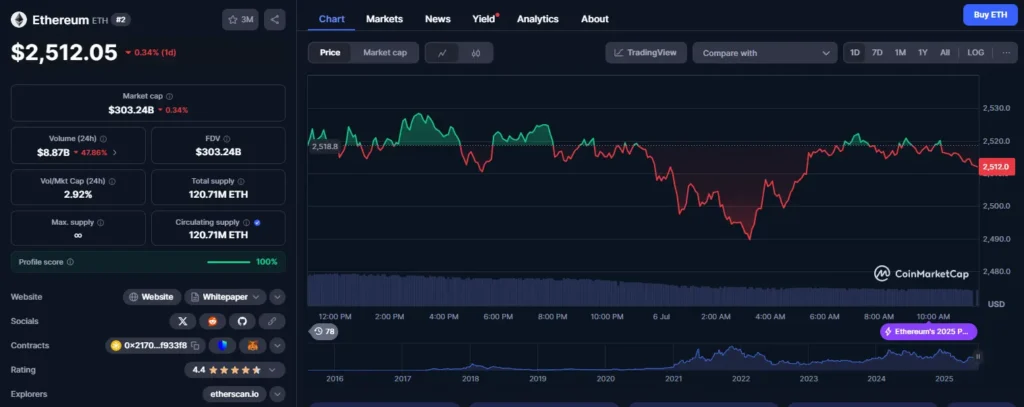Click the MetaMask fox icon
The width and height of the screenshot is (1024, 407).
pos(253,345)
